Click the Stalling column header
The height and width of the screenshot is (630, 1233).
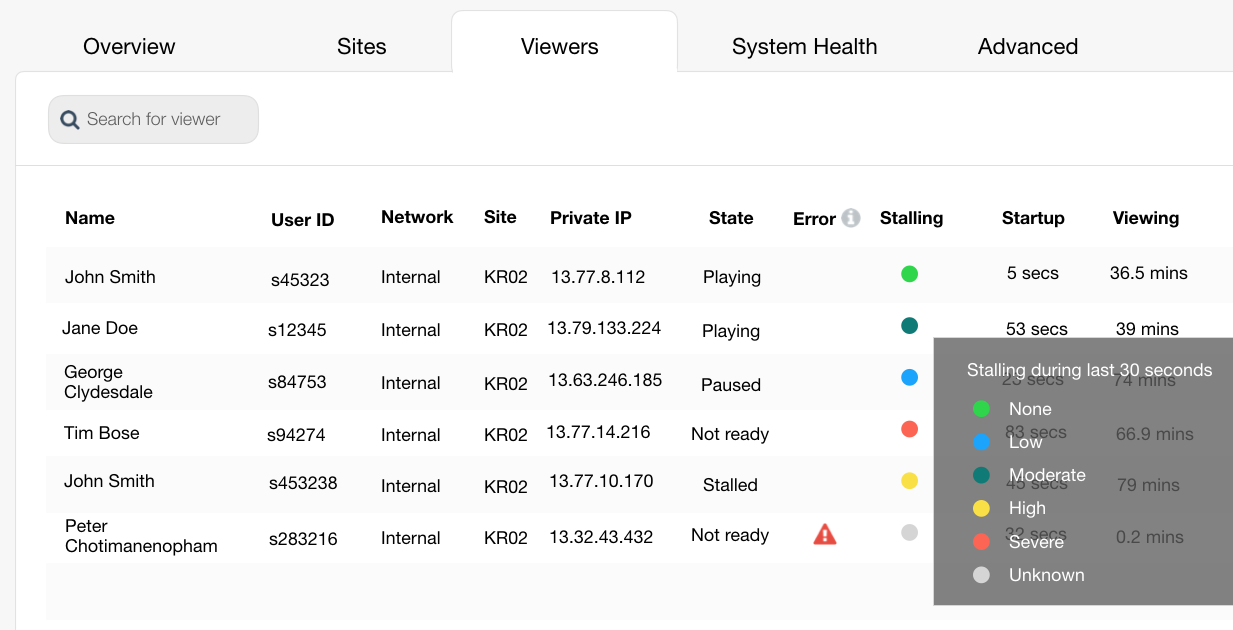coord(911,218)
